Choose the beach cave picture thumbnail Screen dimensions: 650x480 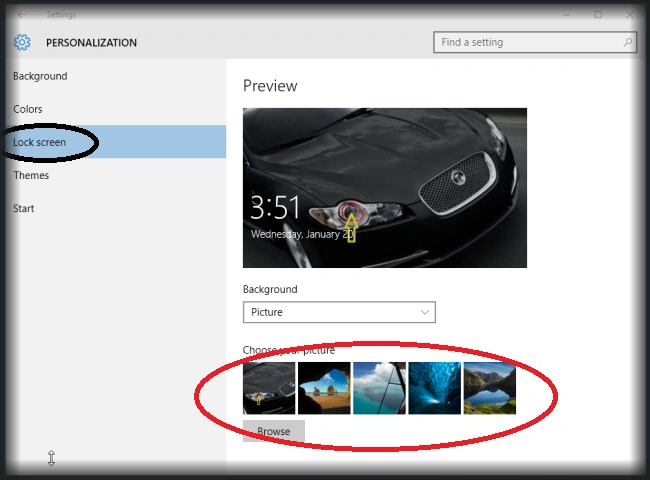(324, 388)
